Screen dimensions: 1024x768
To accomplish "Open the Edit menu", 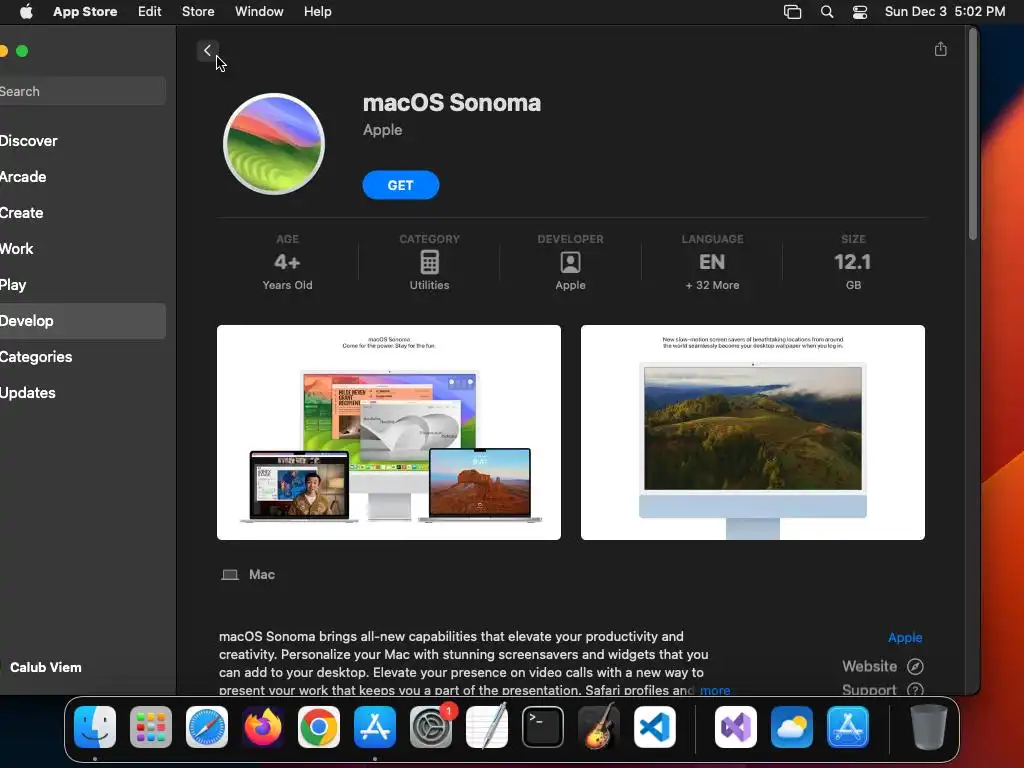I will point(150,12).
